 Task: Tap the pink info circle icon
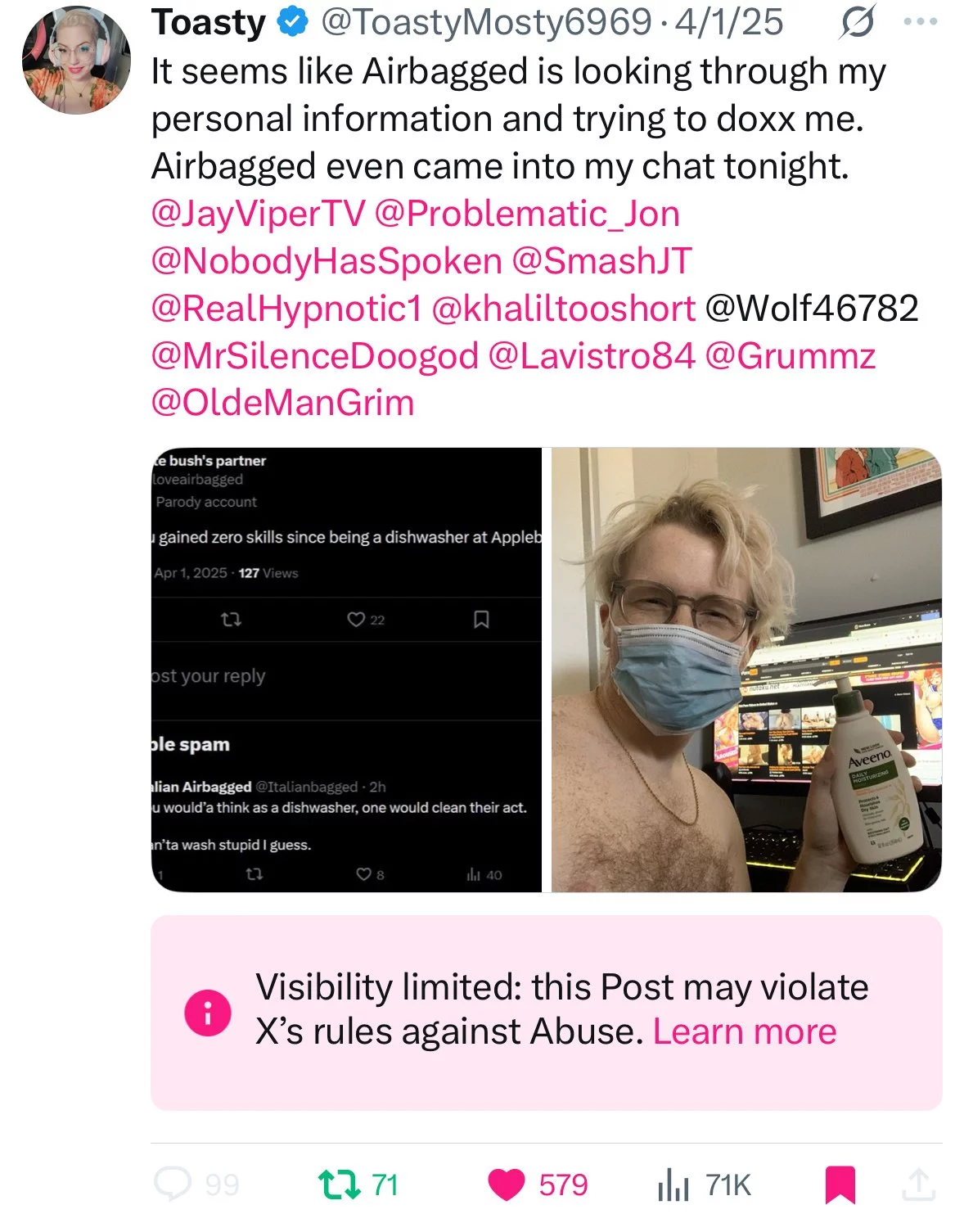208,1013
